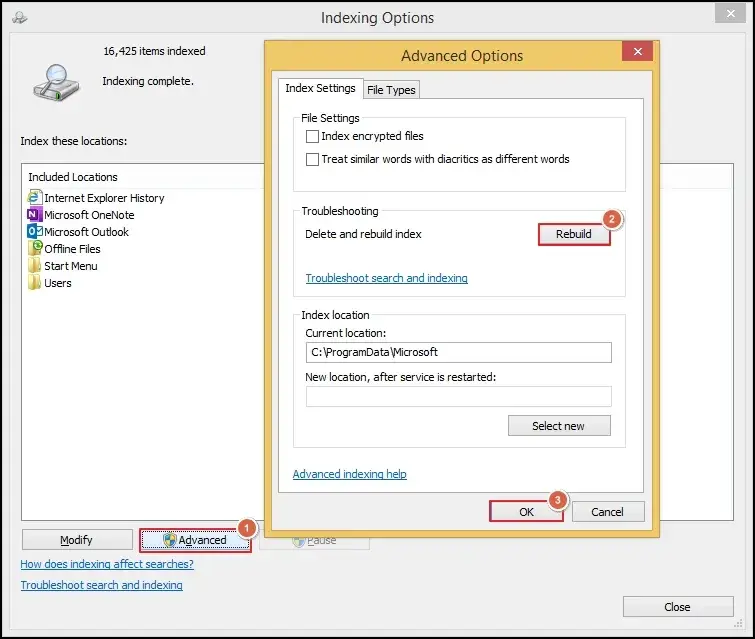
Task: Click the Indexing complete status text
Action: coord(148,81)
